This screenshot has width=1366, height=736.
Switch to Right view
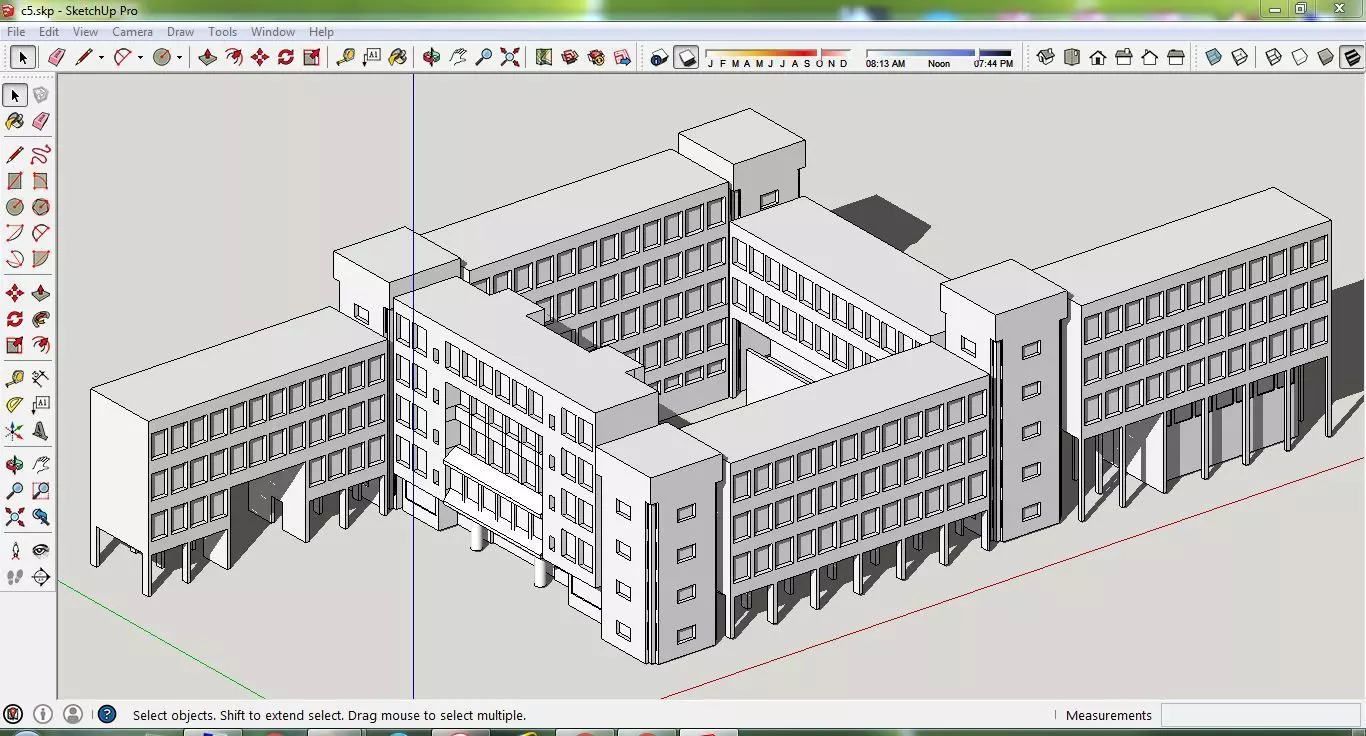(x=1124, y=57)
